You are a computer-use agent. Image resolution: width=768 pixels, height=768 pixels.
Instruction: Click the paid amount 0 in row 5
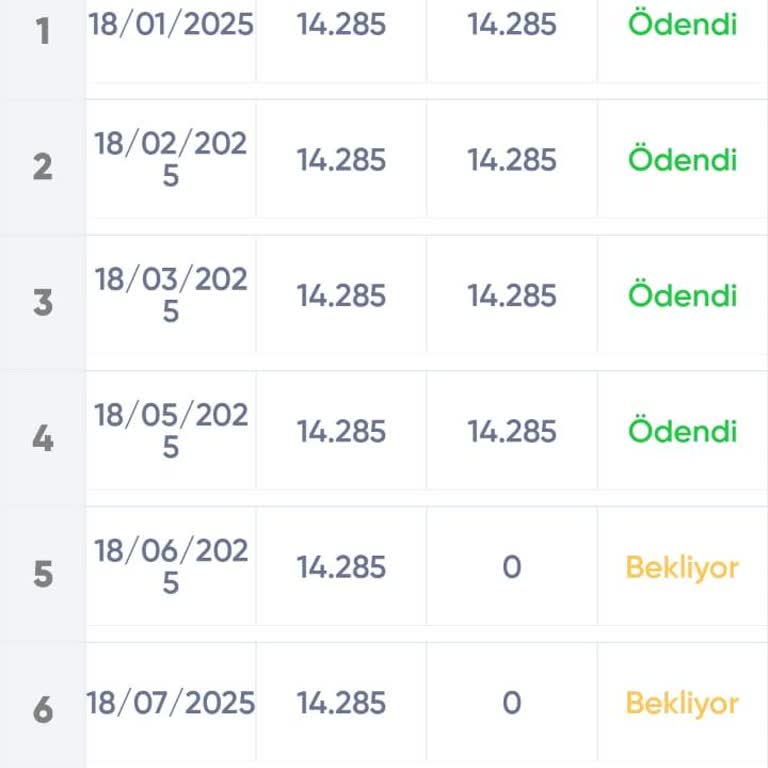pos(512,568)
